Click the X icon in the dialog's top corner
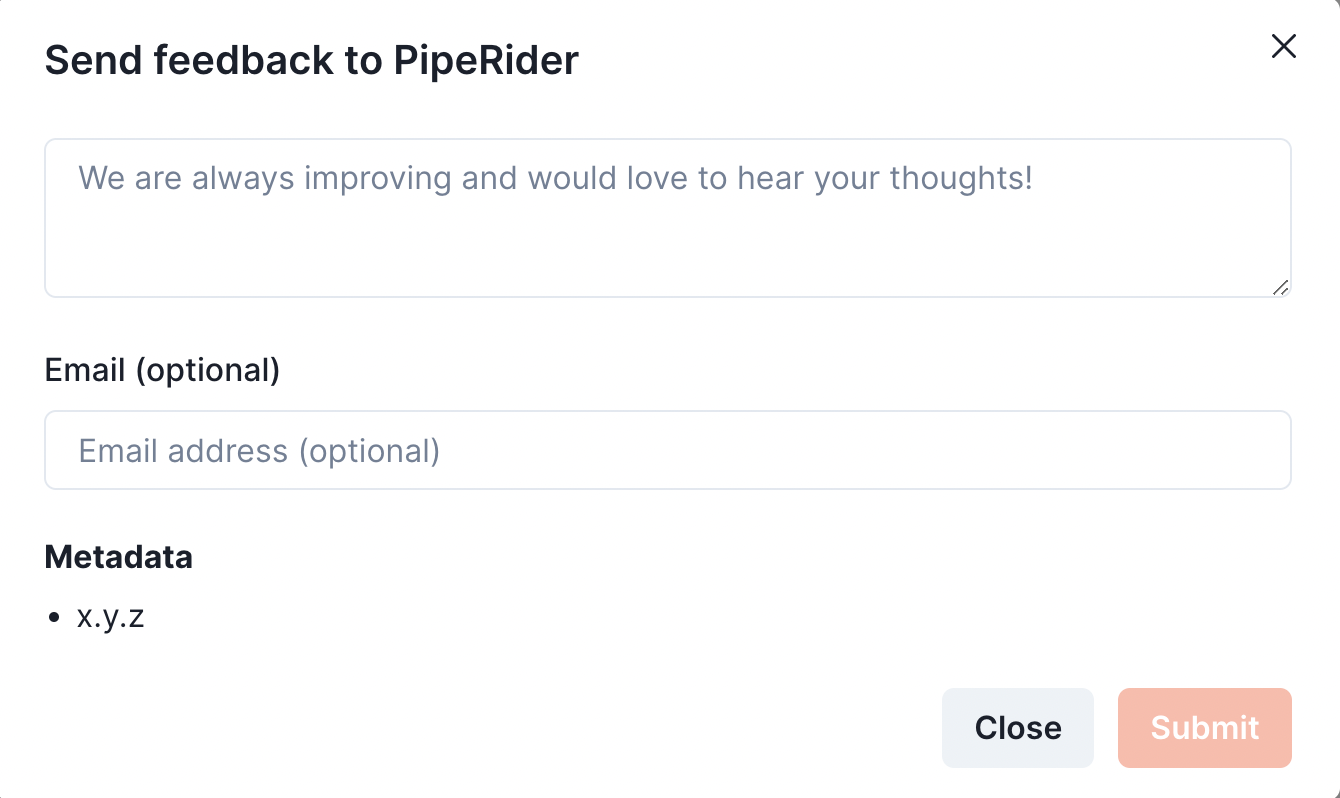 pos(1283,46)
